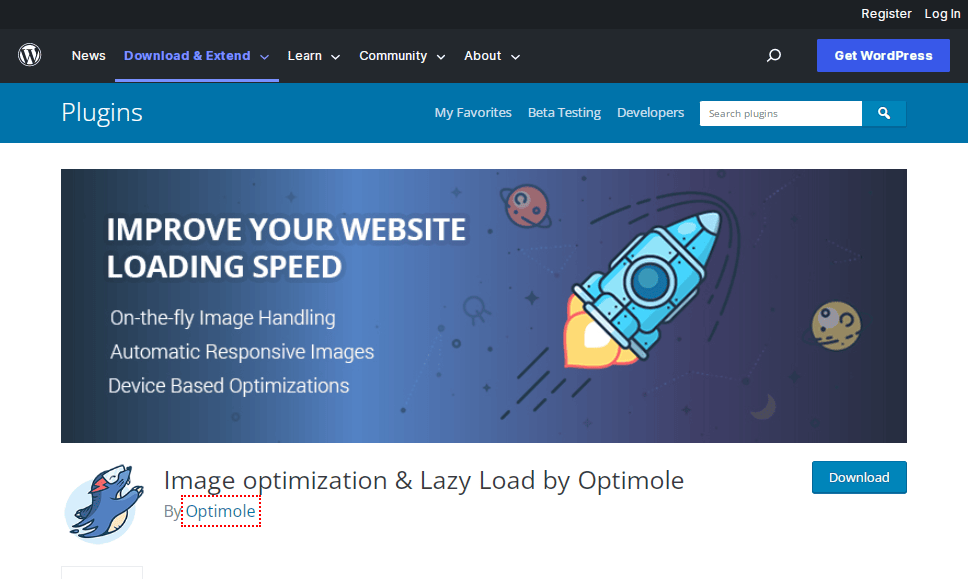Click the WordPress logo icon

(x=30, y=55)
